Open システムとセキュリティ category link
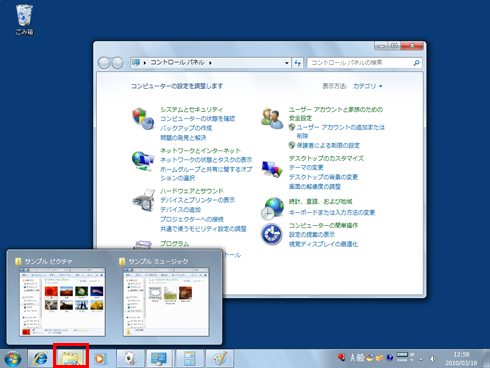 191,109
